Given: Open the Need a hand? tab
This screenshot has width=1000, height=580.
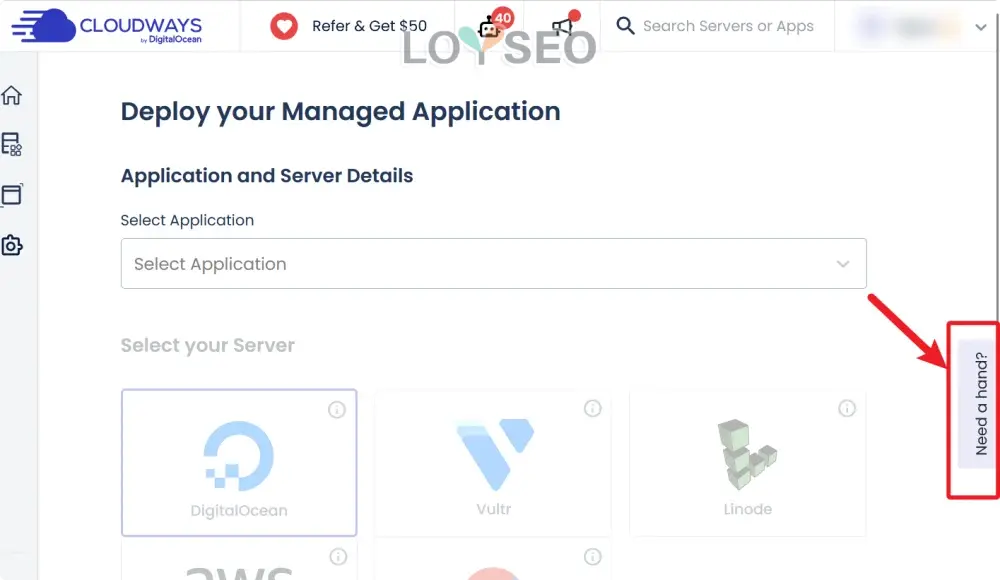Looking at the screenshot, I should click(x=978, y=404).
